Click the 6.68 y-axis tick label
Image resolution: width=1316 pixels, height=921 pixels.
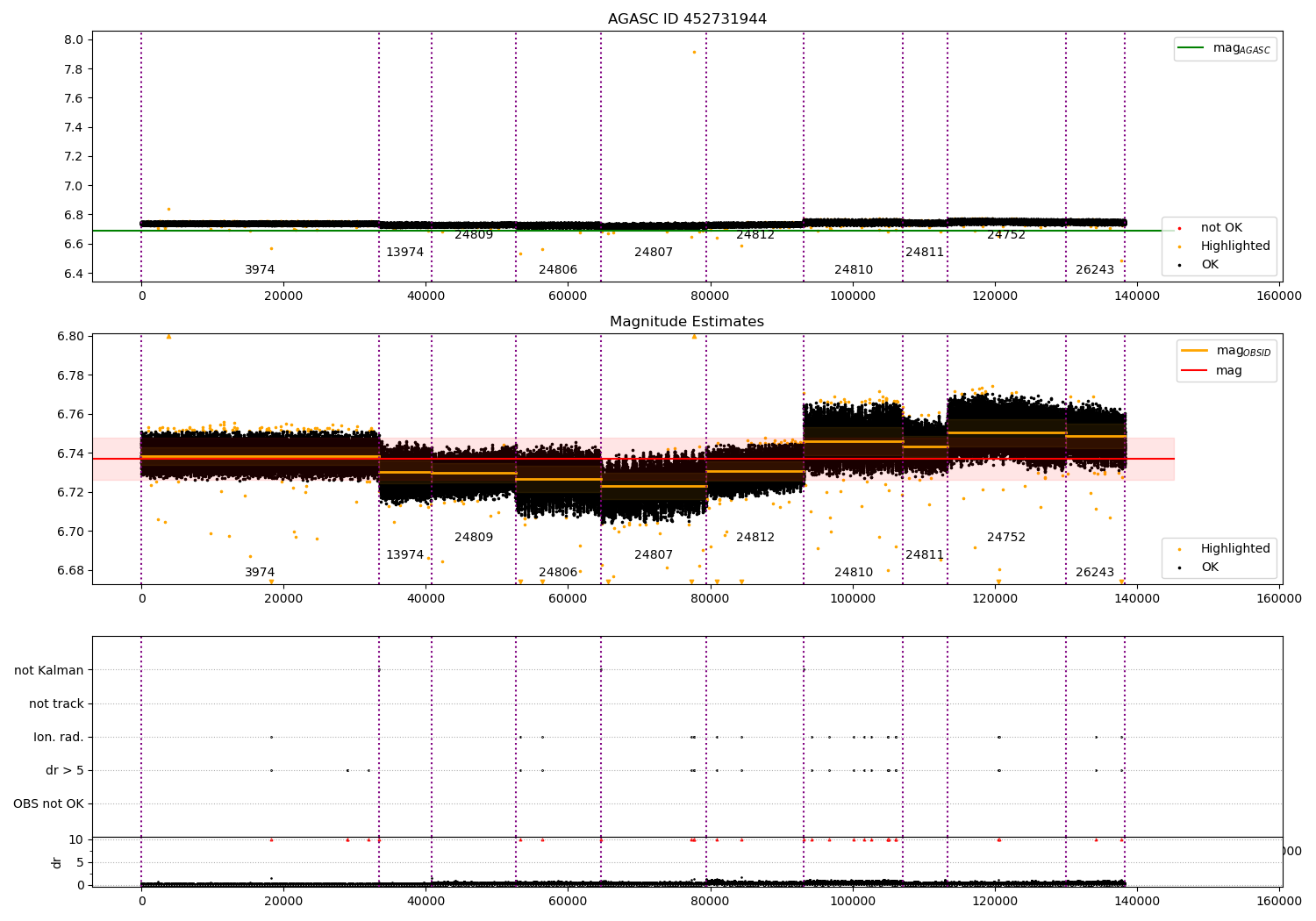[70, 570]
